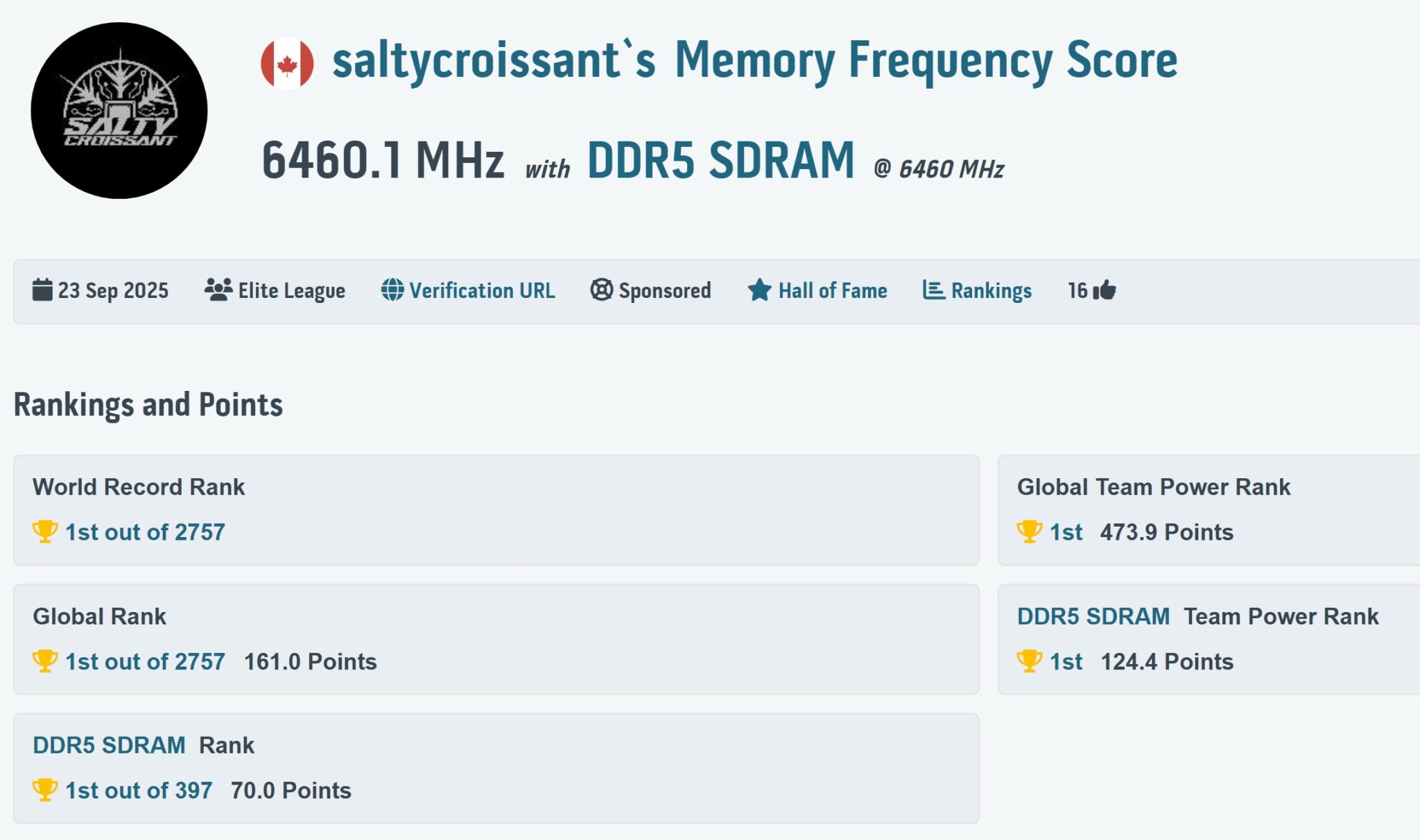Screen dimensions: 1420x840
Task: Click the Elite League group icon
Action: [218, 290]
